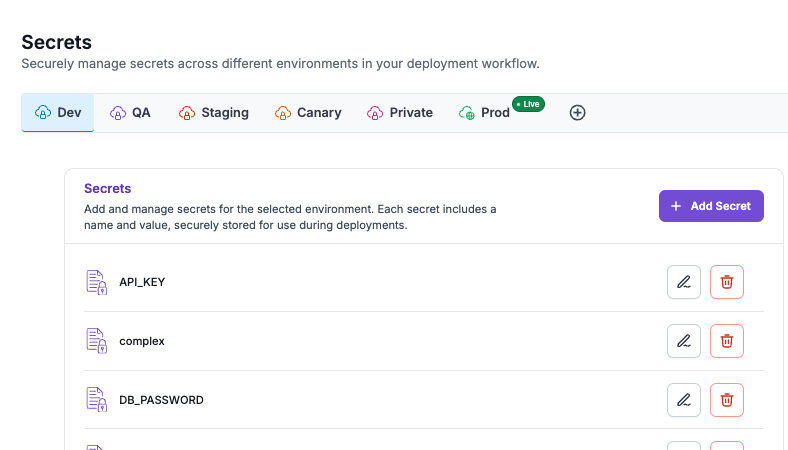
Task: Add a new environment with plus icon
Action: (x=577, y=113)
